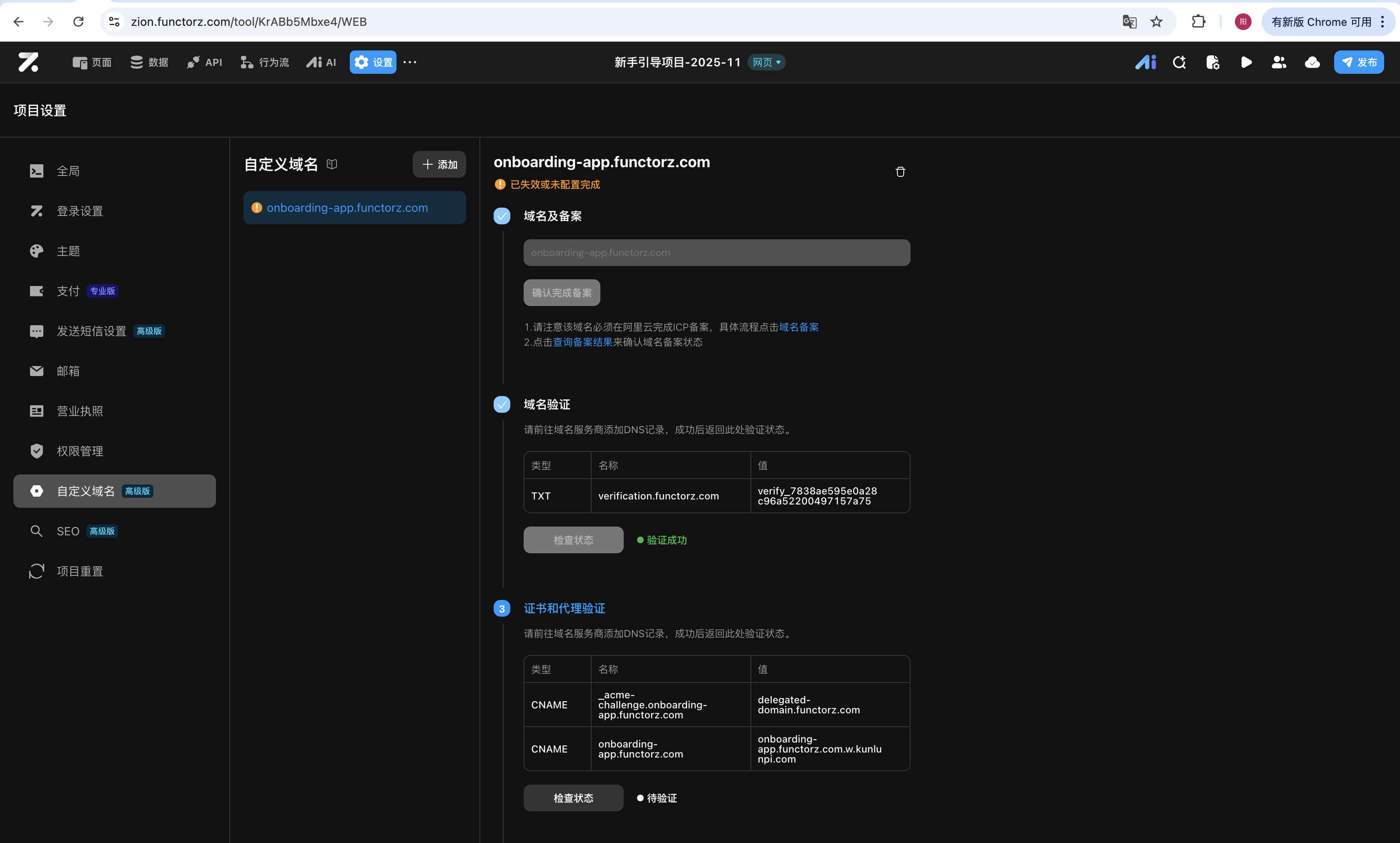Open the AI assistant icon in top right

pos(1146,63)
